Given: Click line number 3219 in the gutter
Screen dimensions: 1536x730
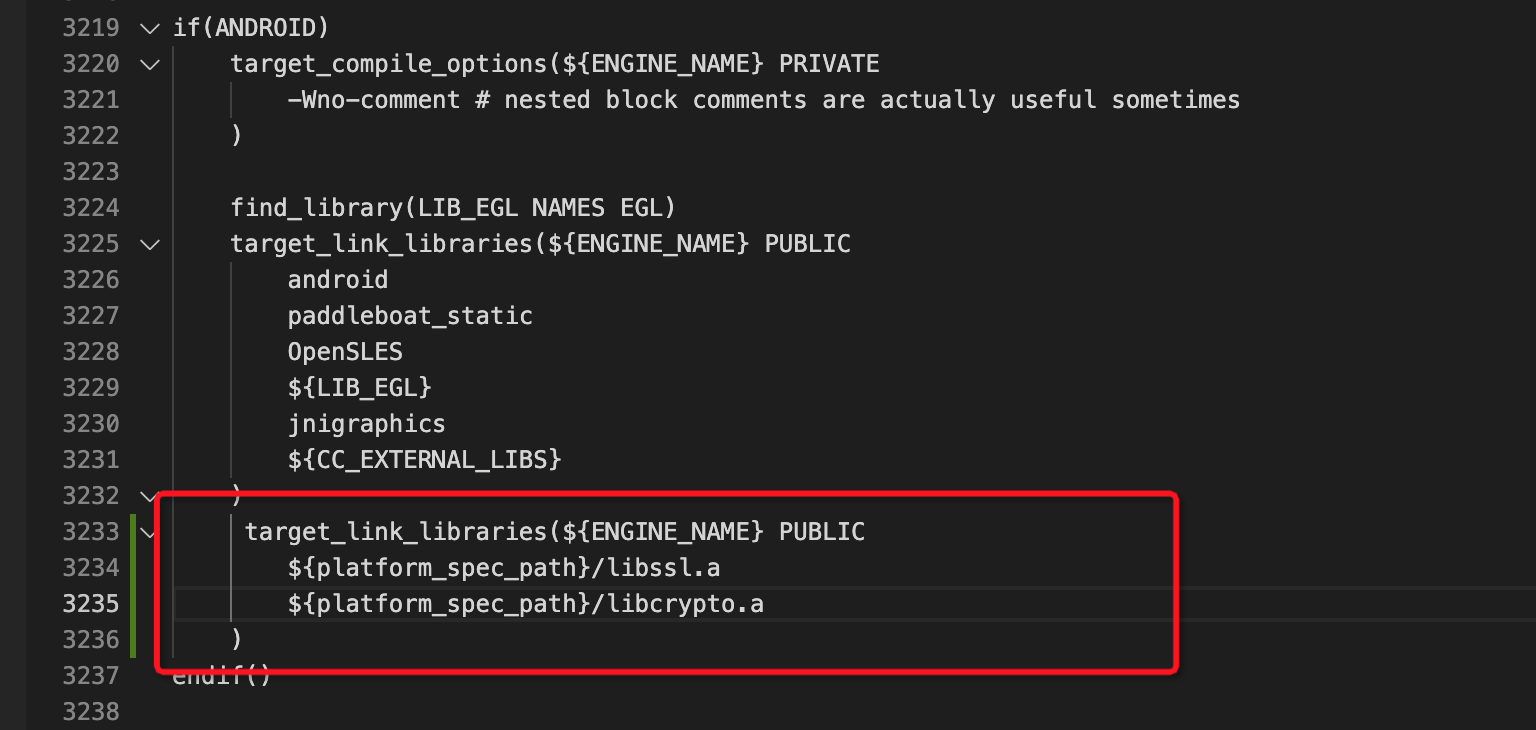Looking at the screenshot, I should click(91, 28).
